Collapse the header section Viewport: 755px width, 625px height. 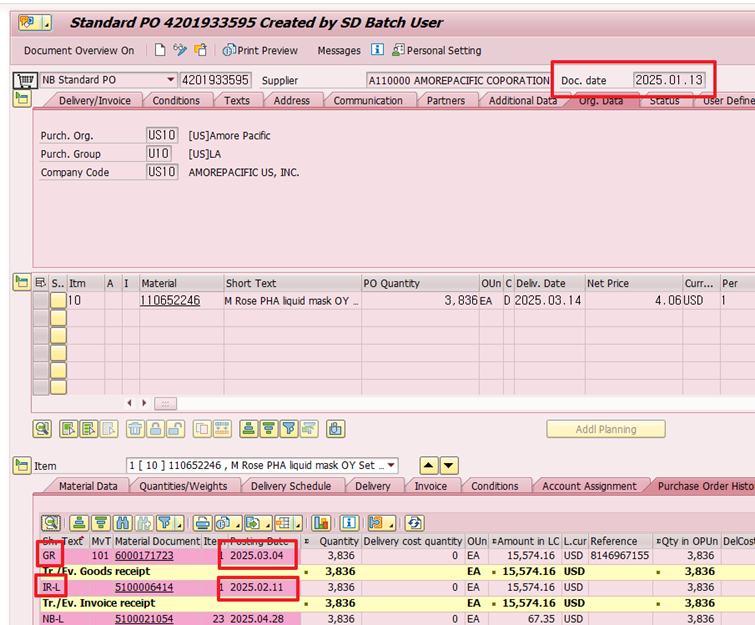22,99
